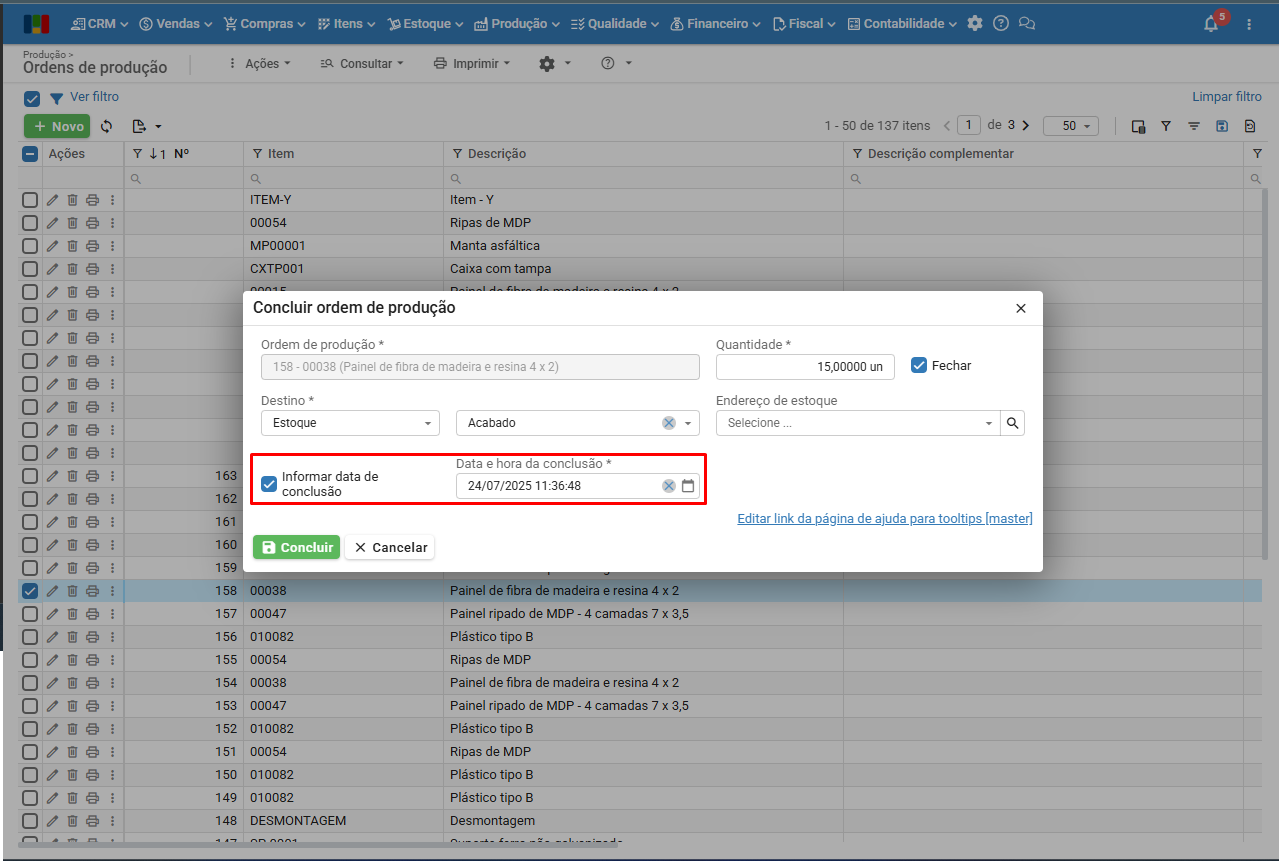Click the refresh grid icon next to Novo
This screenshot has width=1279, height=861.
[106, 126]
